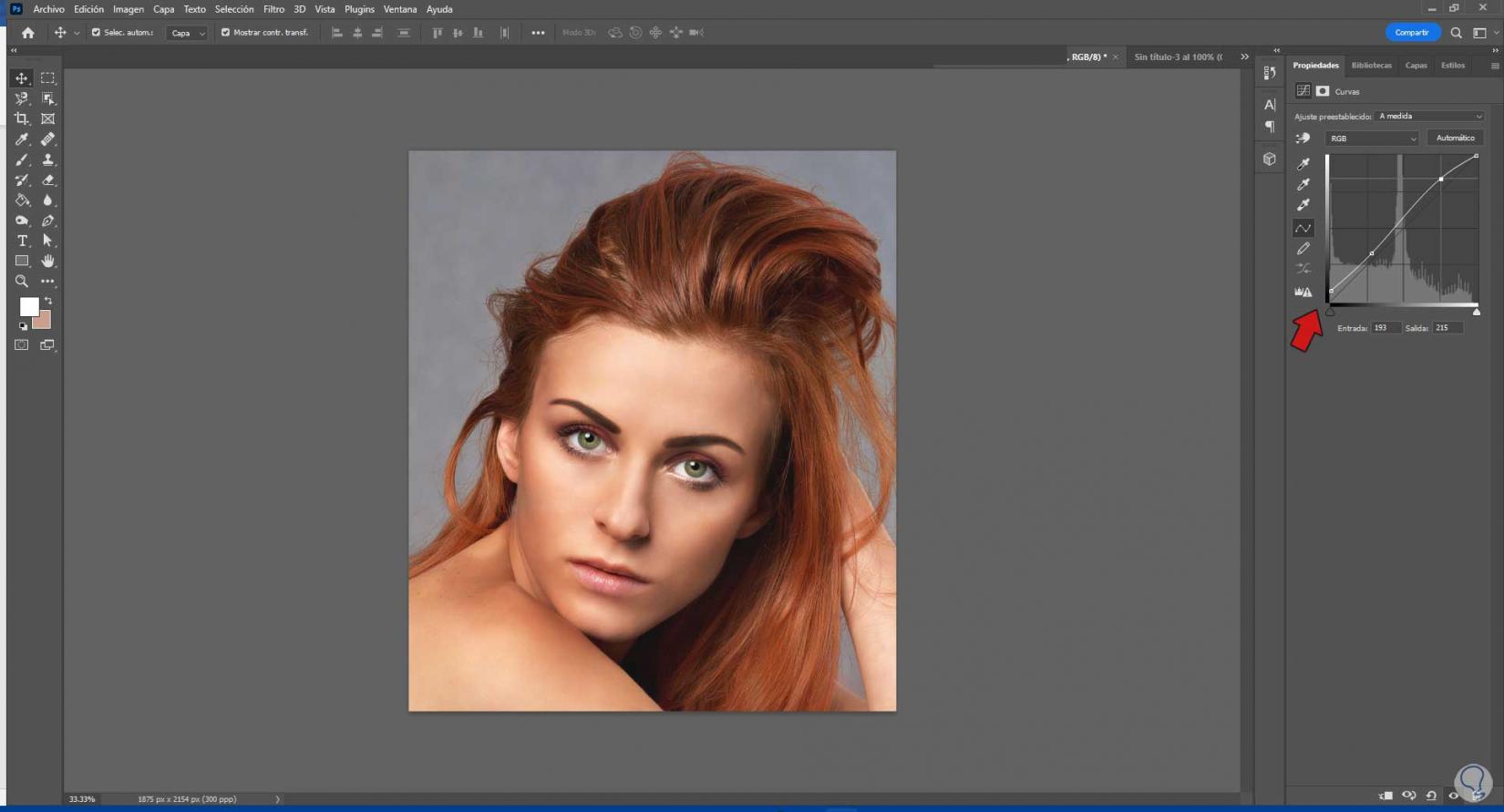
Task: Select the pencil draw-curve tool in Curvas
Action: [1303, 249]
